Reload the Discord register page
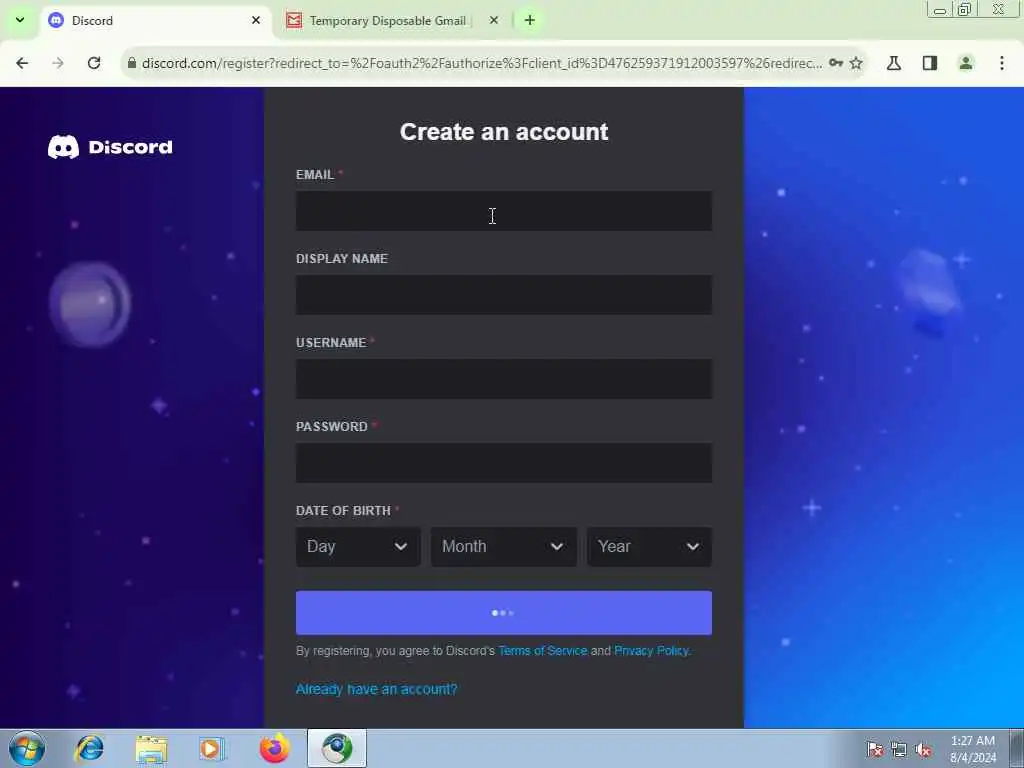1024x768 pixels. coord(94,63)
